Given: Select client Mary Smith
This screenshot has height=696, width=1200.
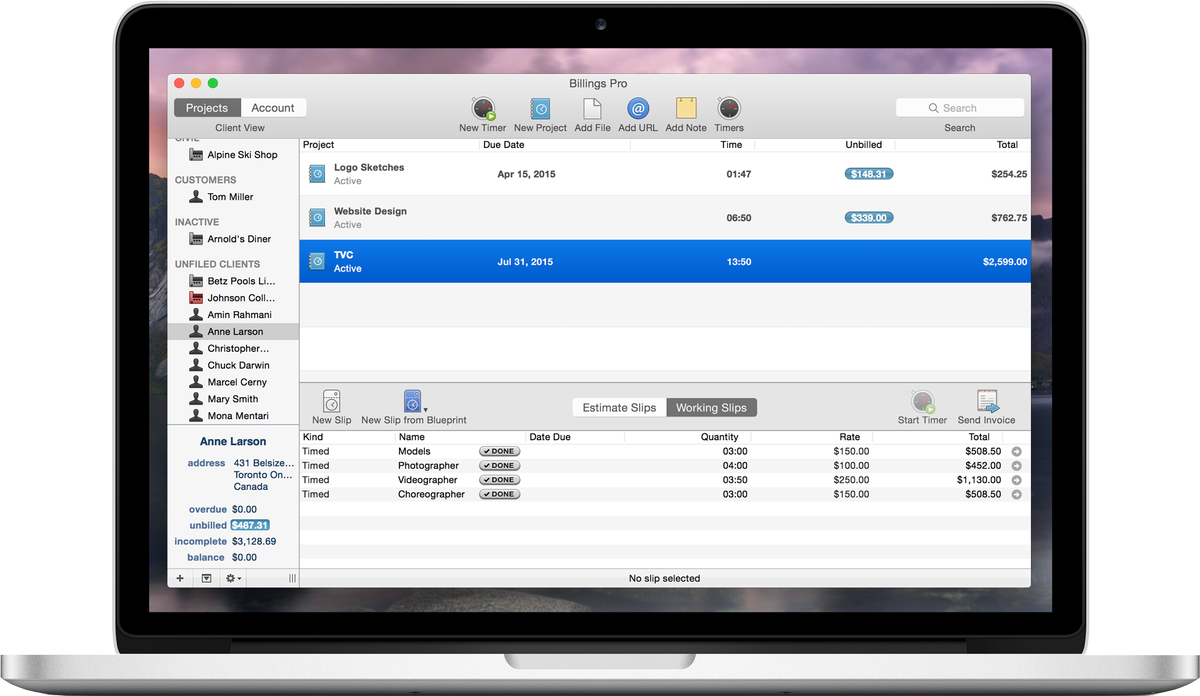Looking at the screenshot, I should (x=233, y=399).
